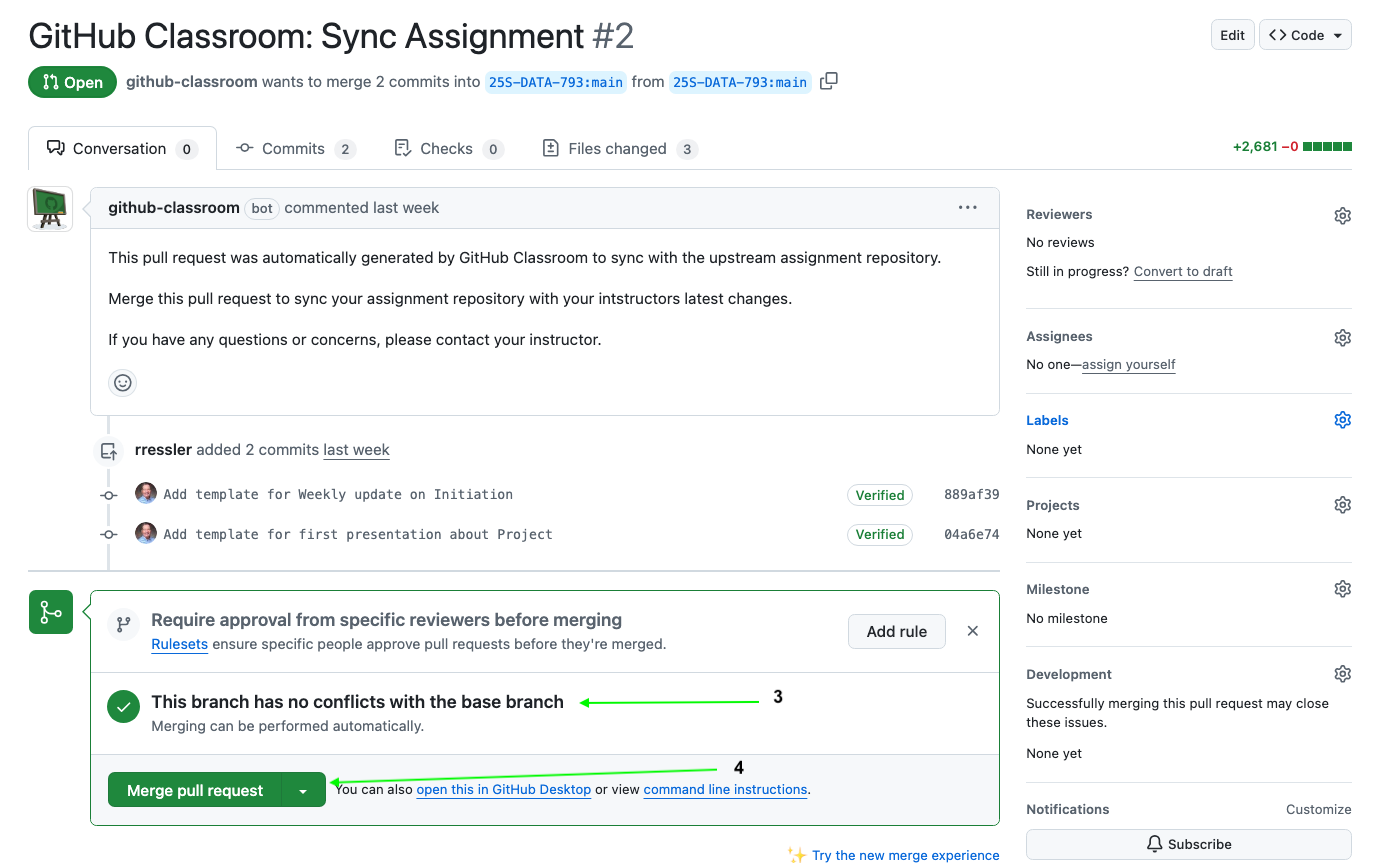This screenshot has height=863, width=1384.
Task: Click assign yourself link
Action: coord(1129,364)
